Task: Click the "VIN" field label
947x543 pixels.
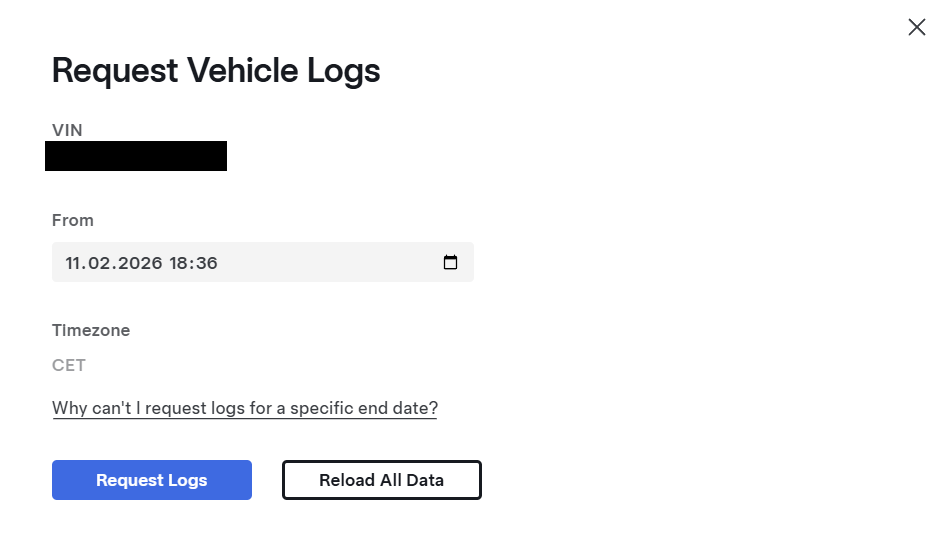Action: pyautogui.click(x=67, y=130)
